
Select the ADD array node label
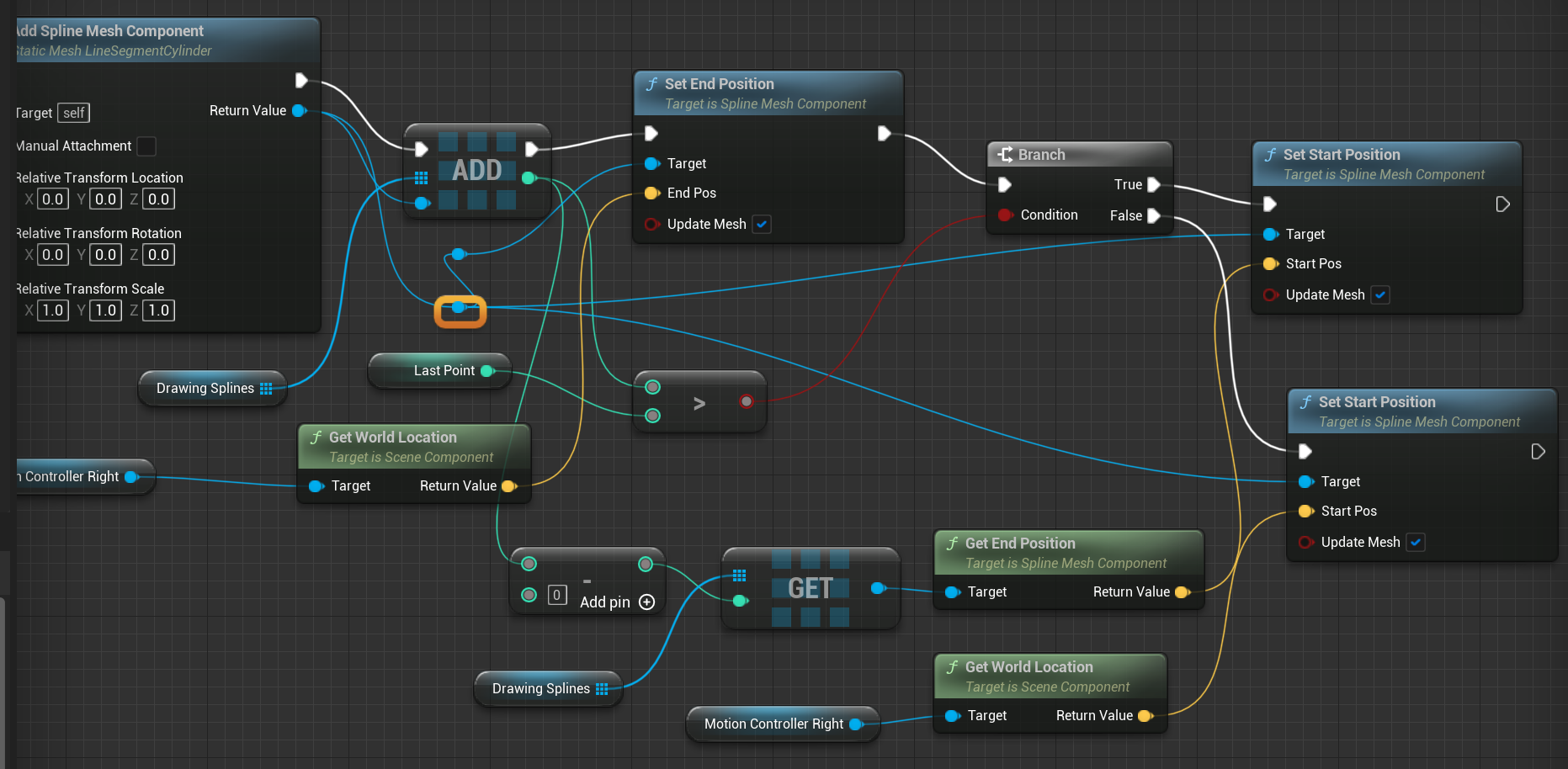click(x=477, y=171)
